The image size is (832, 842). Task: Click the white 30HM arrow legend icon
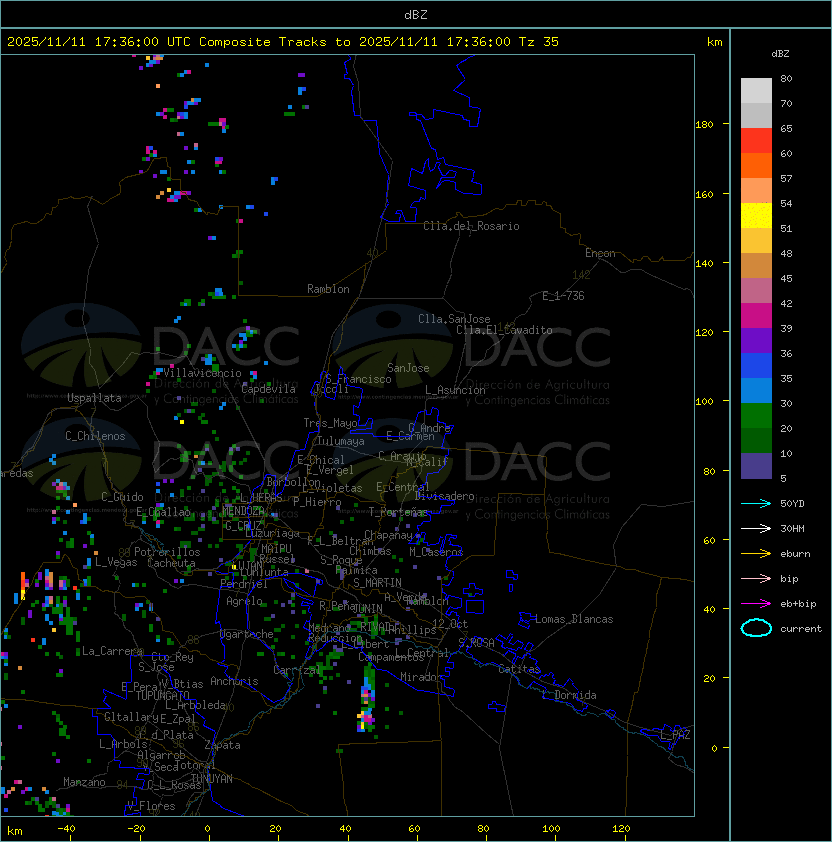756,528
